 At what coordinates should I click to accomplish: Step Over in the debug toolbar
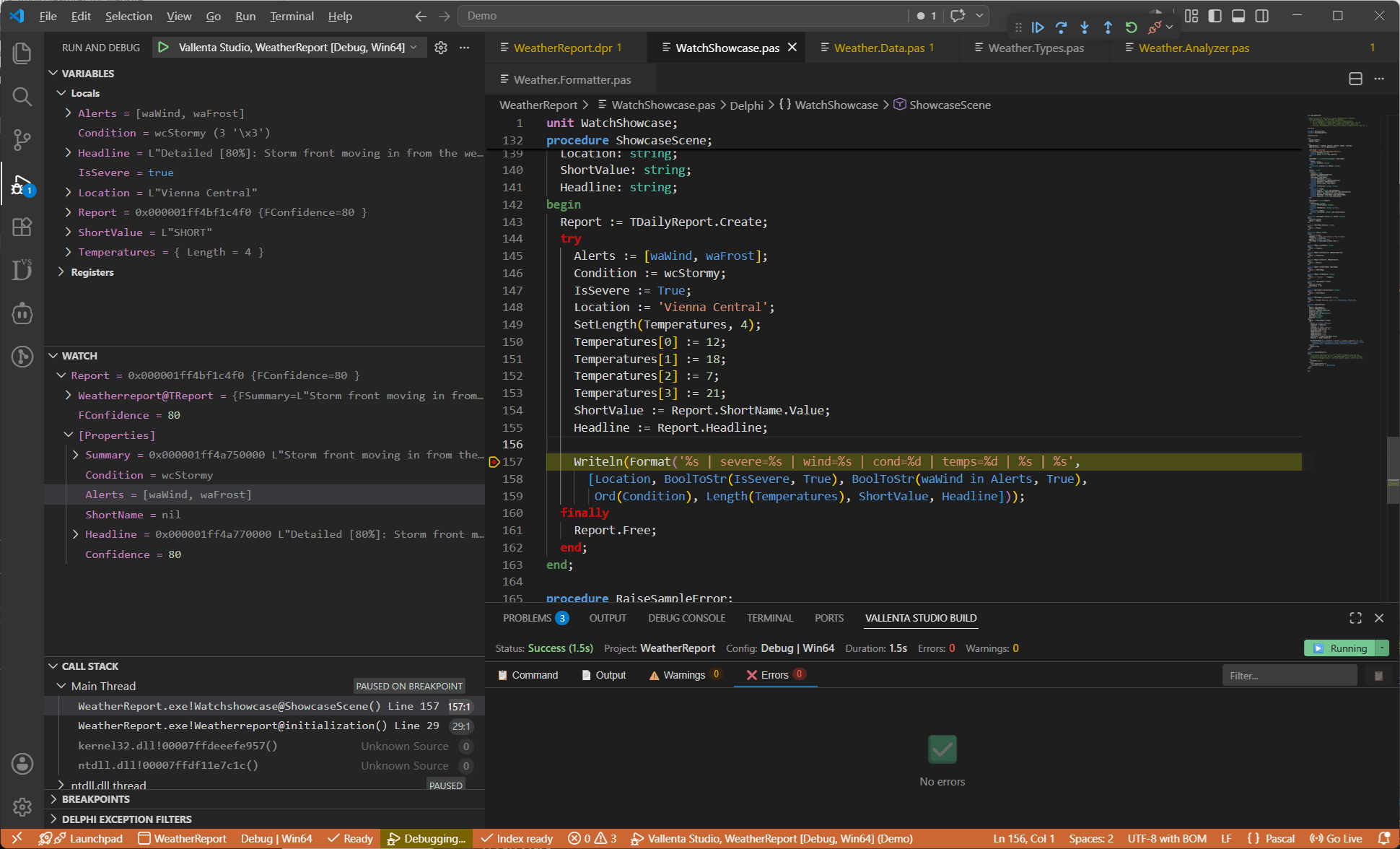(x=1061, y=27)
